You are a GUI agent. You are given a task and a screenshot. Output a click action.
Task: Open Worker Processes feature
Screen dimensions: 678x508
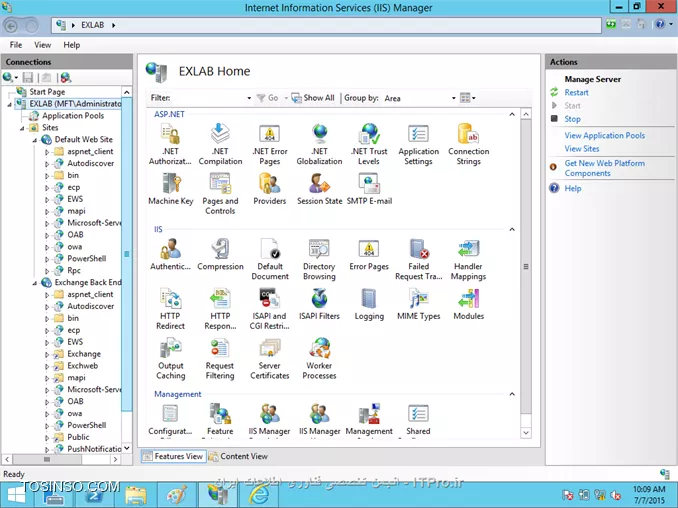point(320,358)
